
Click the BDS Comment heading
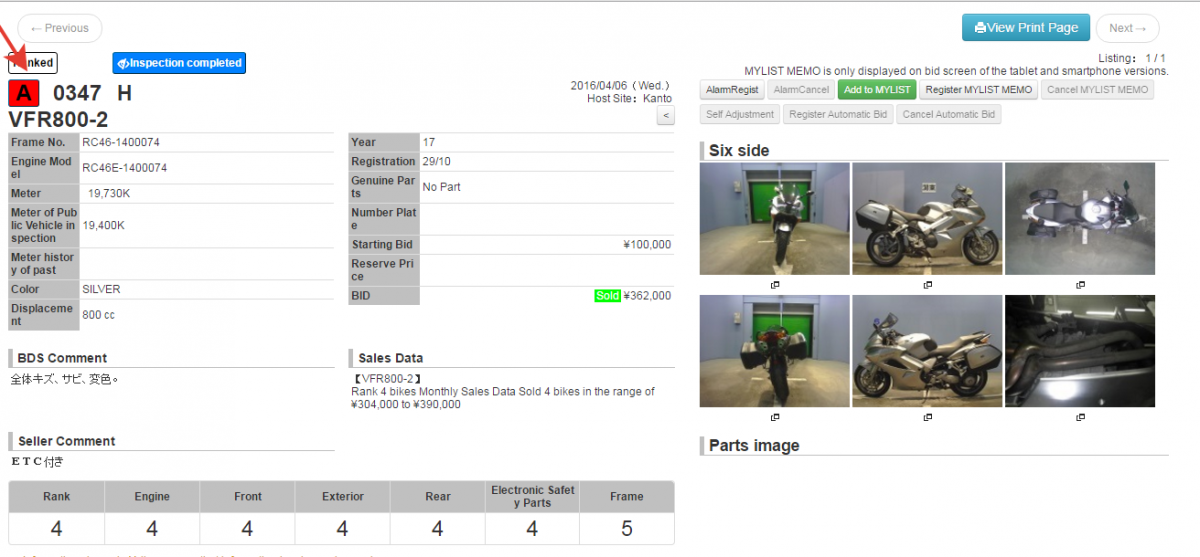coord(62,358)
